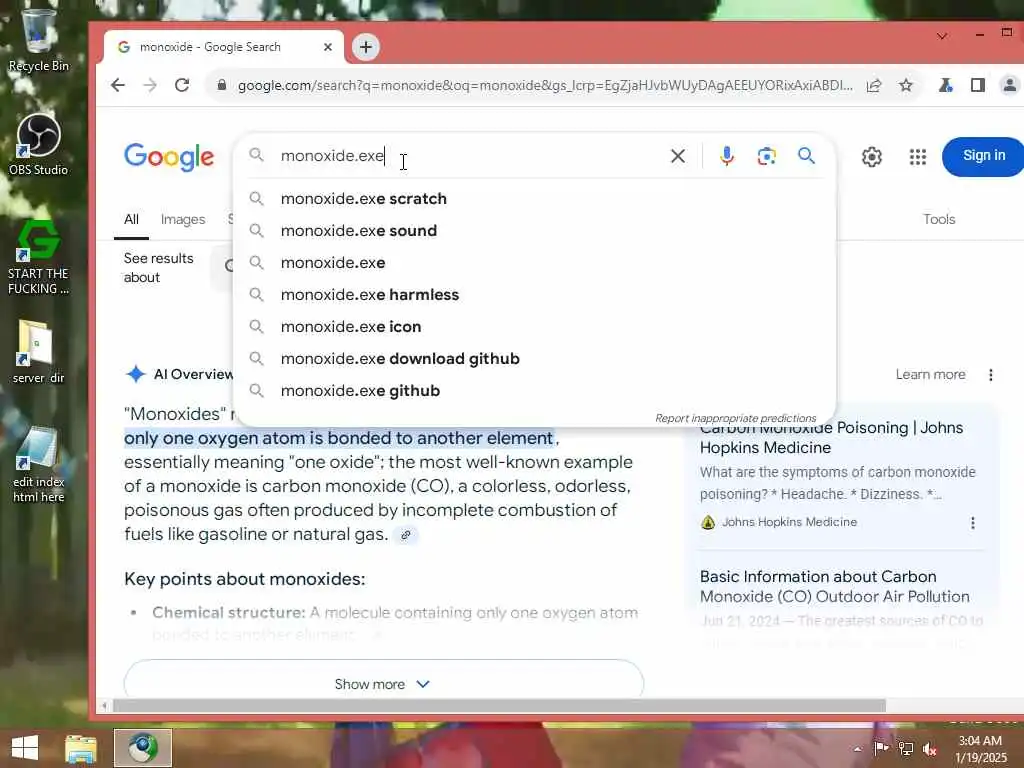
Task: Click the Sign in button
Action: pyautogui.click(x=984, y=156)
